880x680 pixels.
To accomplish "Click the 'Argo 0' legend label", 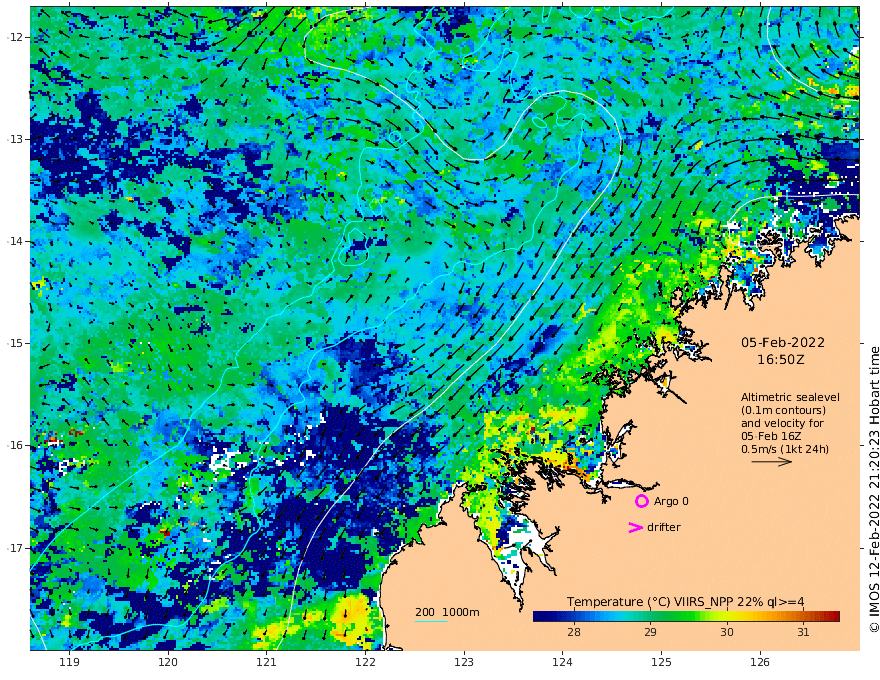I will [671, 501].
